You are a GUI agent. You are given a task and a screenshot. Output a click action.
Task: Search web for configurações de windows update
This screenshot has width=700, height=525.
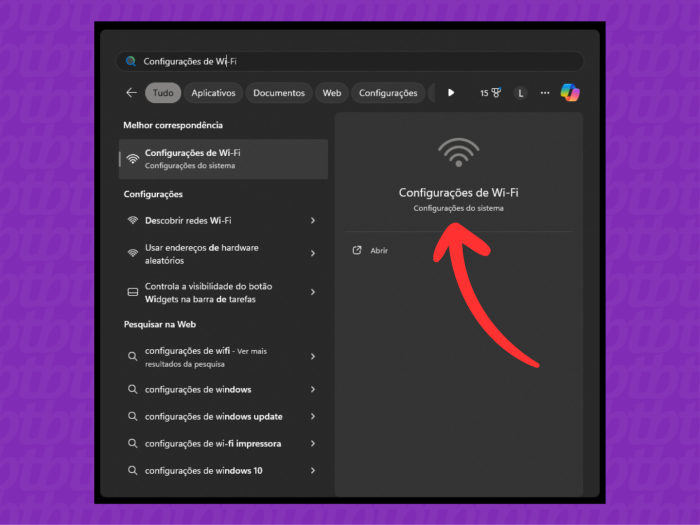pos(223,417)
